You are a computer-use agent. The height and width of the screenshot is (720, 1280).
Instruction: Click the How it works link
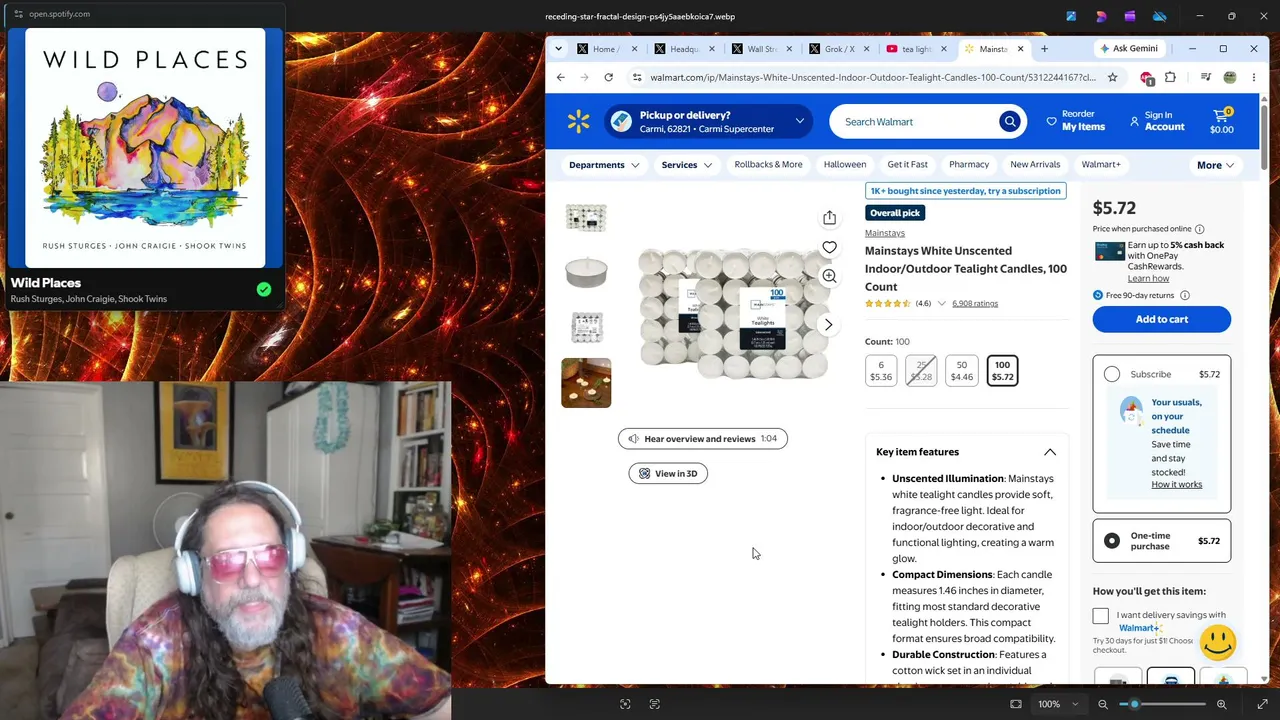1176,484
